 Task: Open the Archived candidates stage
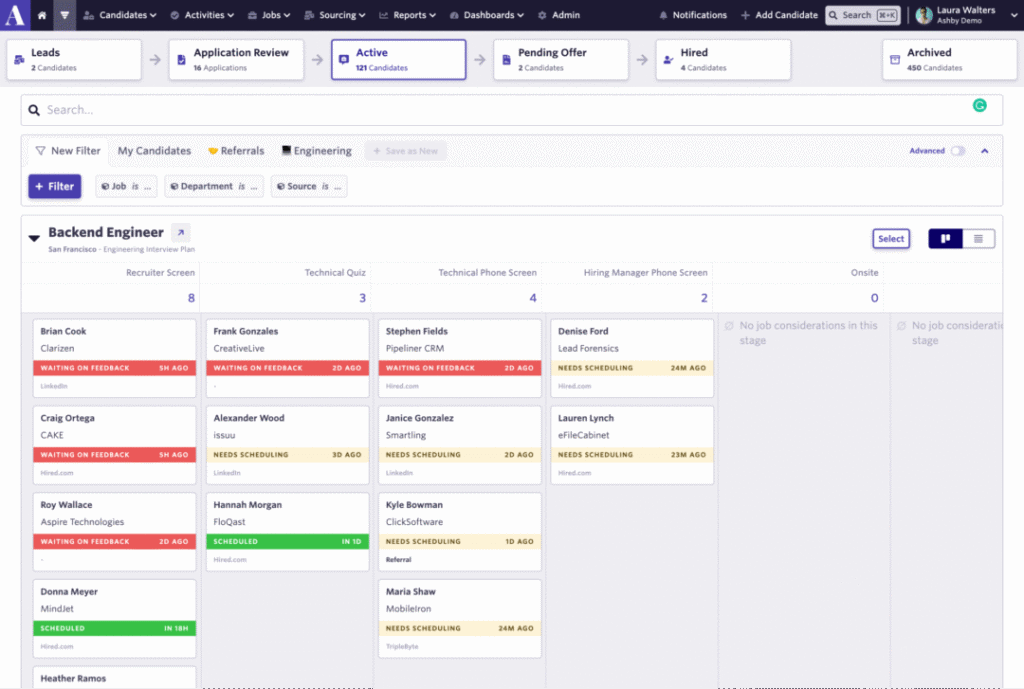pyautogui.click(x=950, y=59)
